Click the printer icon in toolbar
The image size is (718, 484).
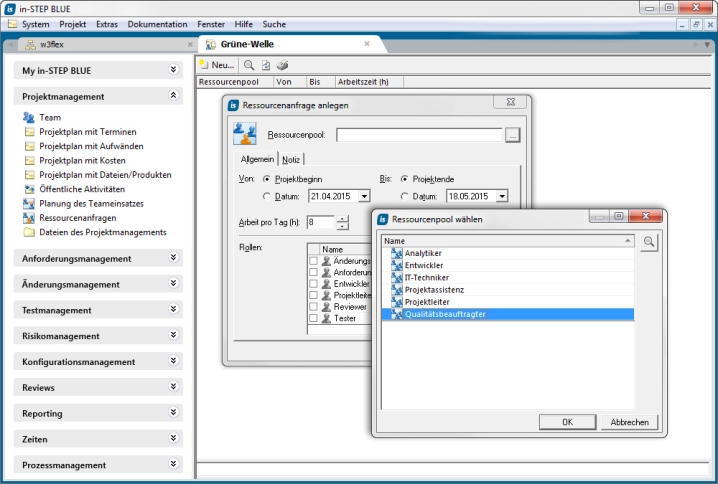(x=282, y=65)
